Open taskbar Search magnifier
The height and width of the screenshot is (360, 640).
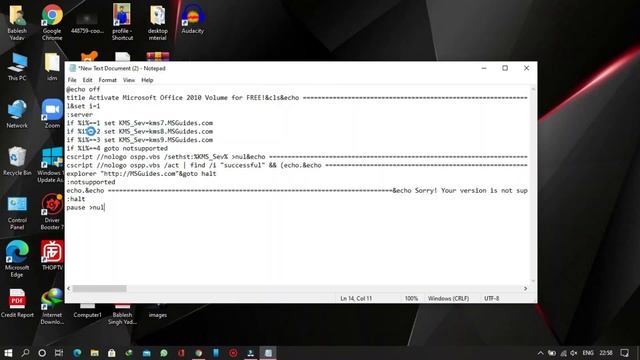pos(25,353)
